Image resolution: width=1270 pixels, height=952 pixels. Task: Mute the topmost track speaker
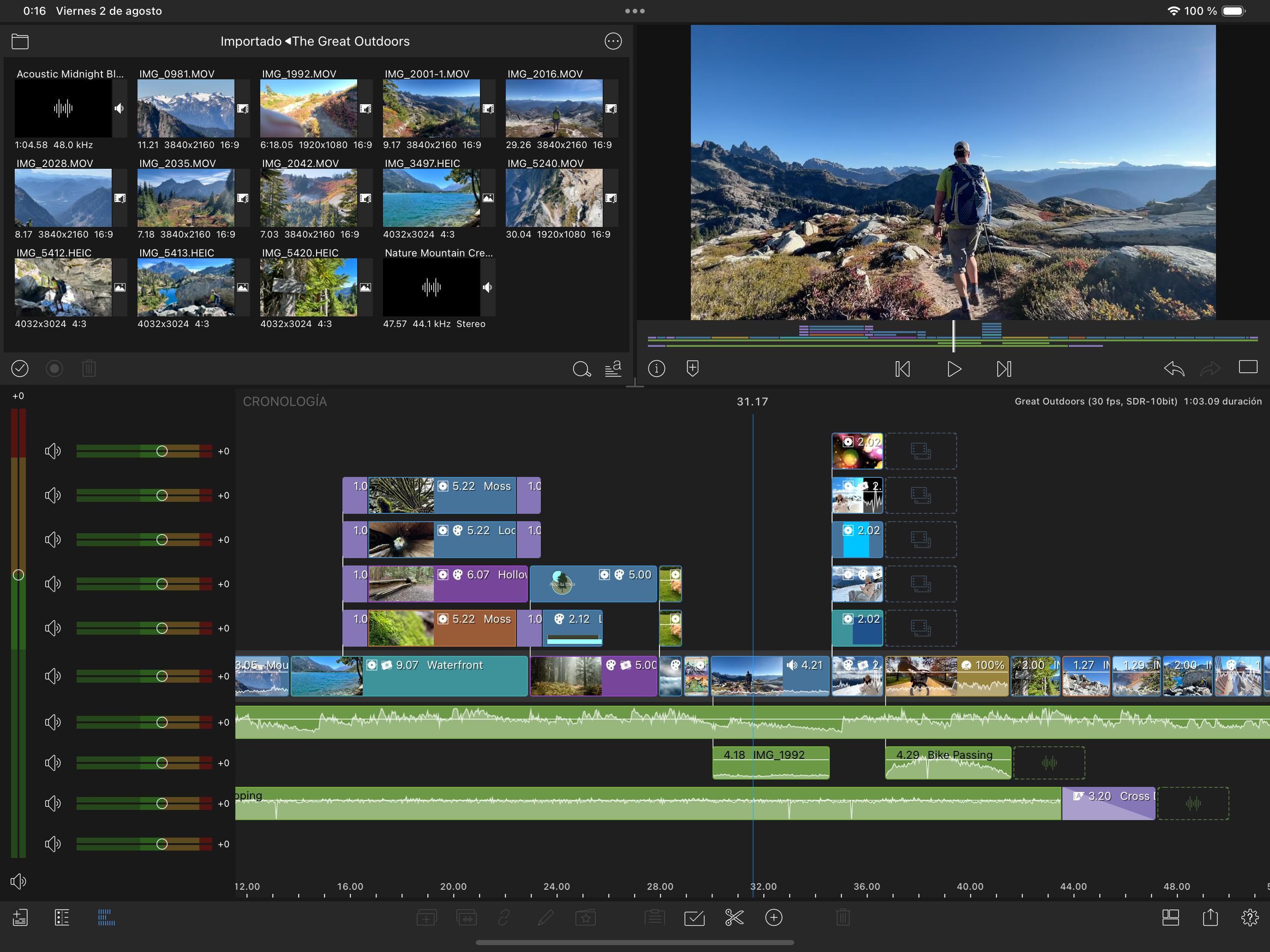click(53, 451)
